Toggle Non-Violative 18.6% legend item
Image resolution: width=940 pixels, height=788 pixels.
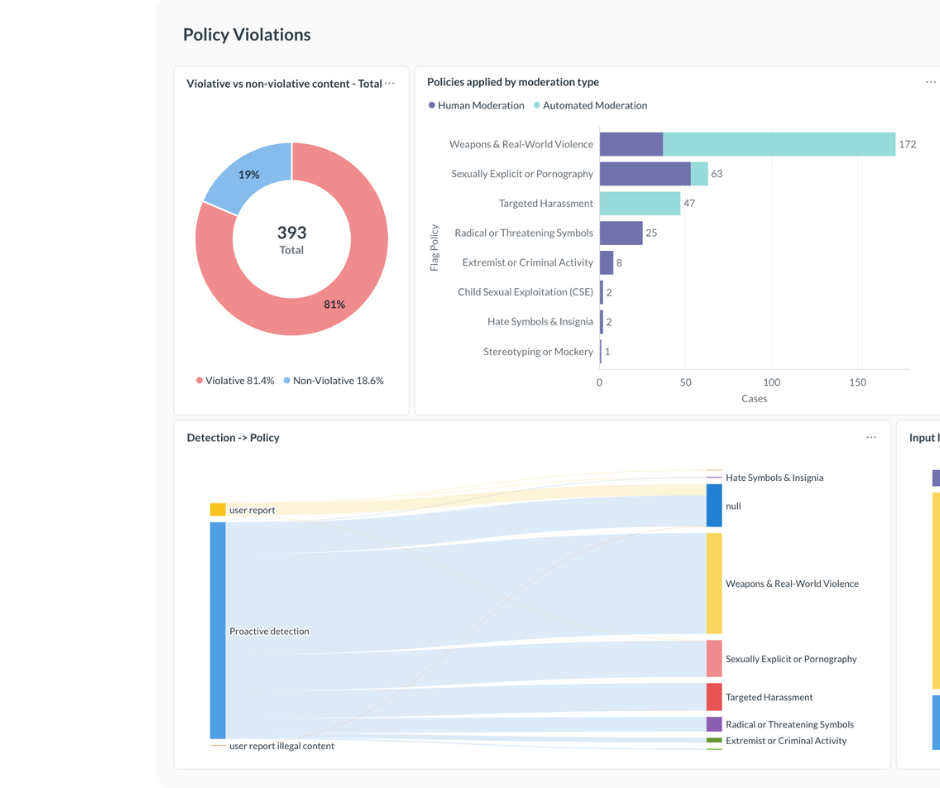[333, 380]
